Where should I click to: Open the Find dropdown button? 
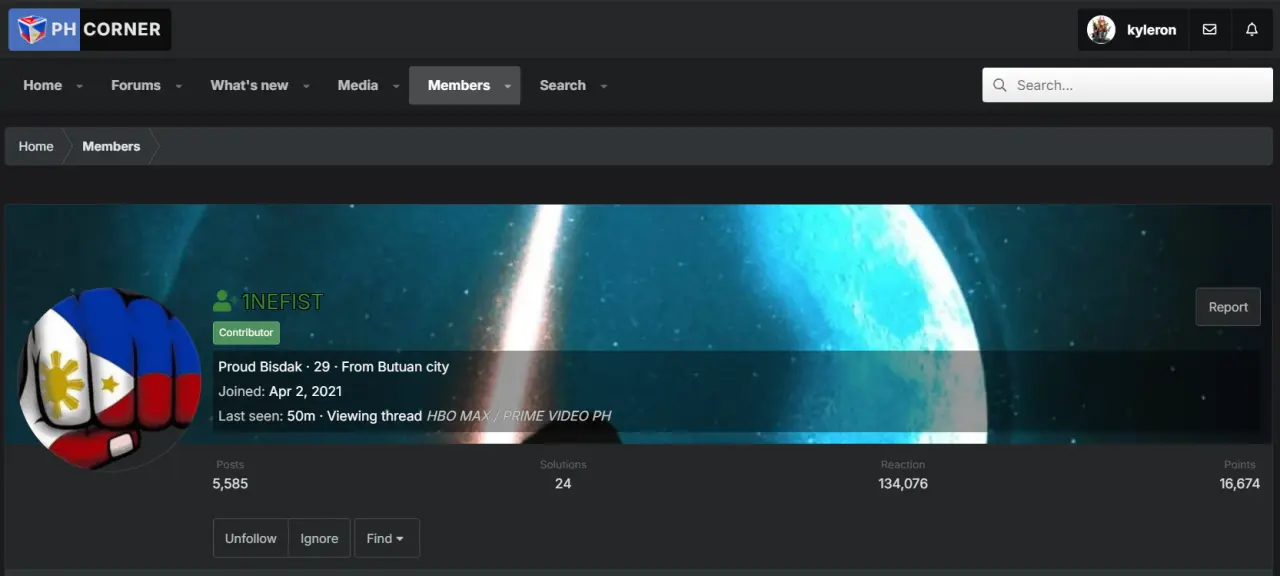tap(386, 538)
